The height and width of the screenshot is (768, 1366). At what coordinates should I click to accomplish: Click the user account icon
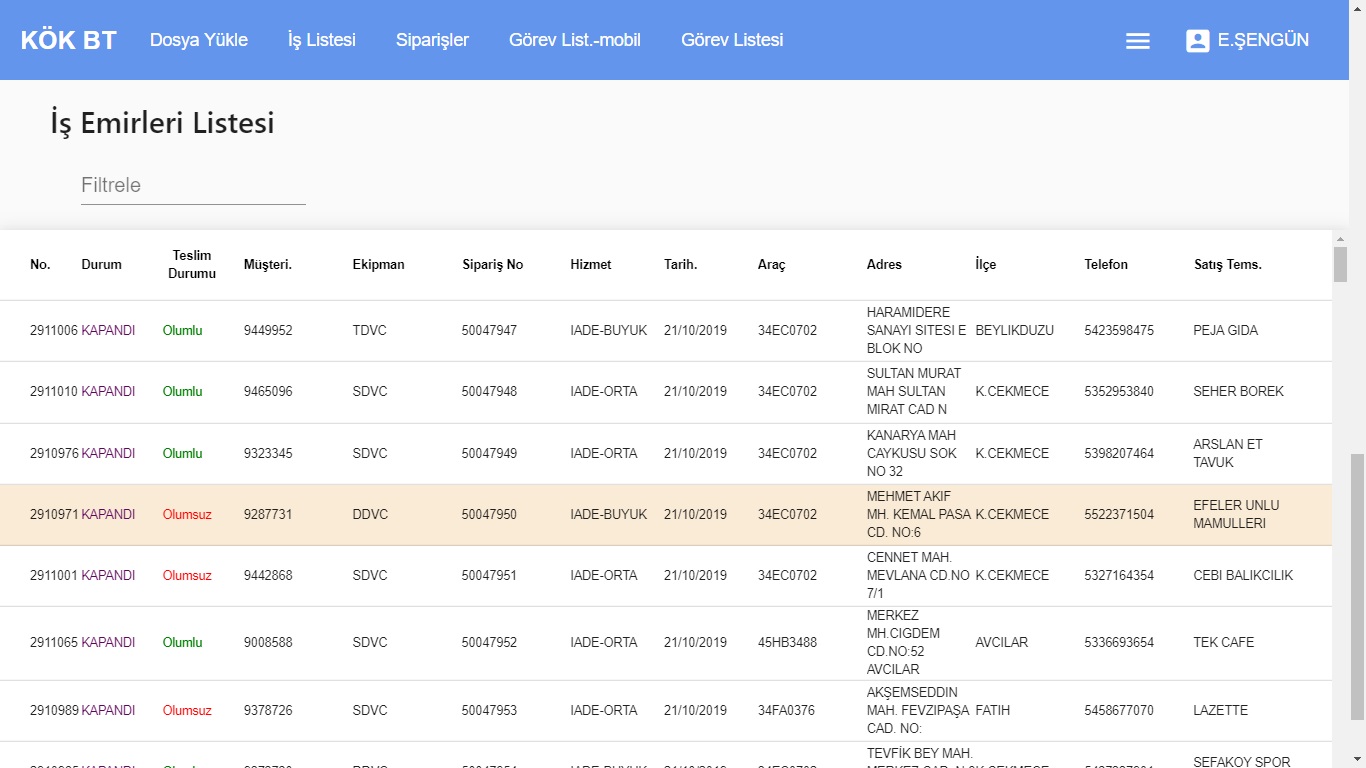coord(1197,41)
